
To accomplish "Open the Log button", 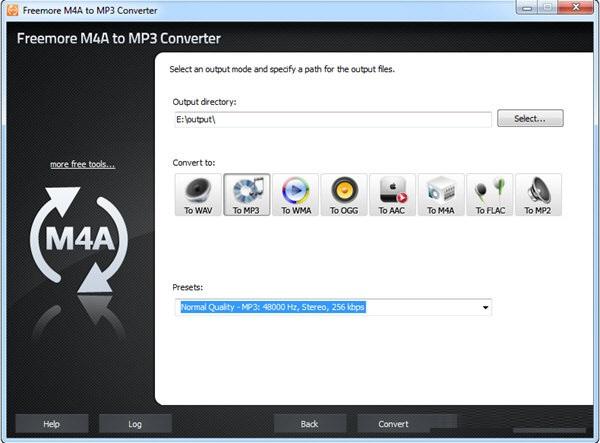I will 135,424.
